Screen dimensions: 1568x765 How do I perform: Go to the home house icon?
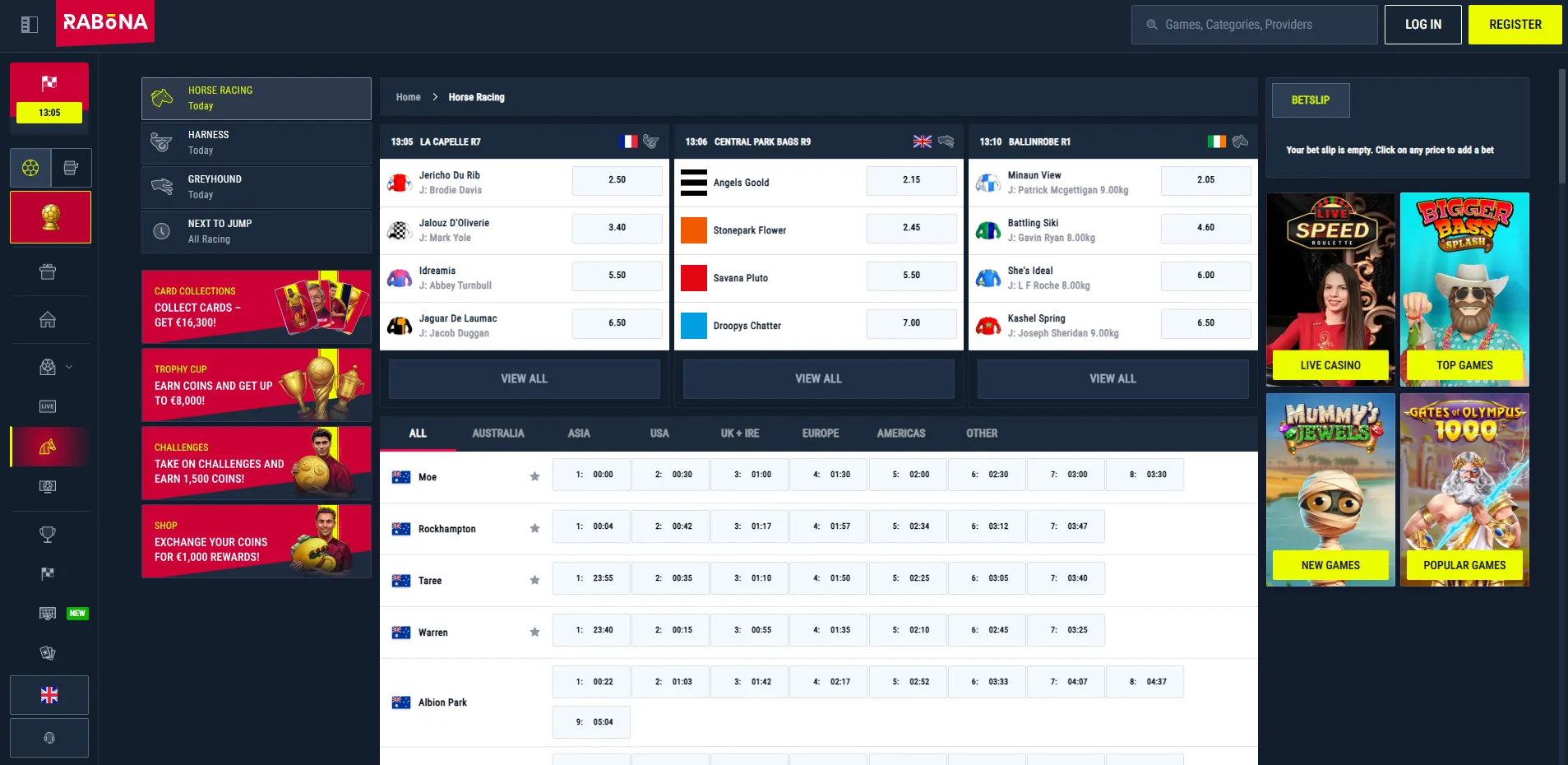click(48, 319)
